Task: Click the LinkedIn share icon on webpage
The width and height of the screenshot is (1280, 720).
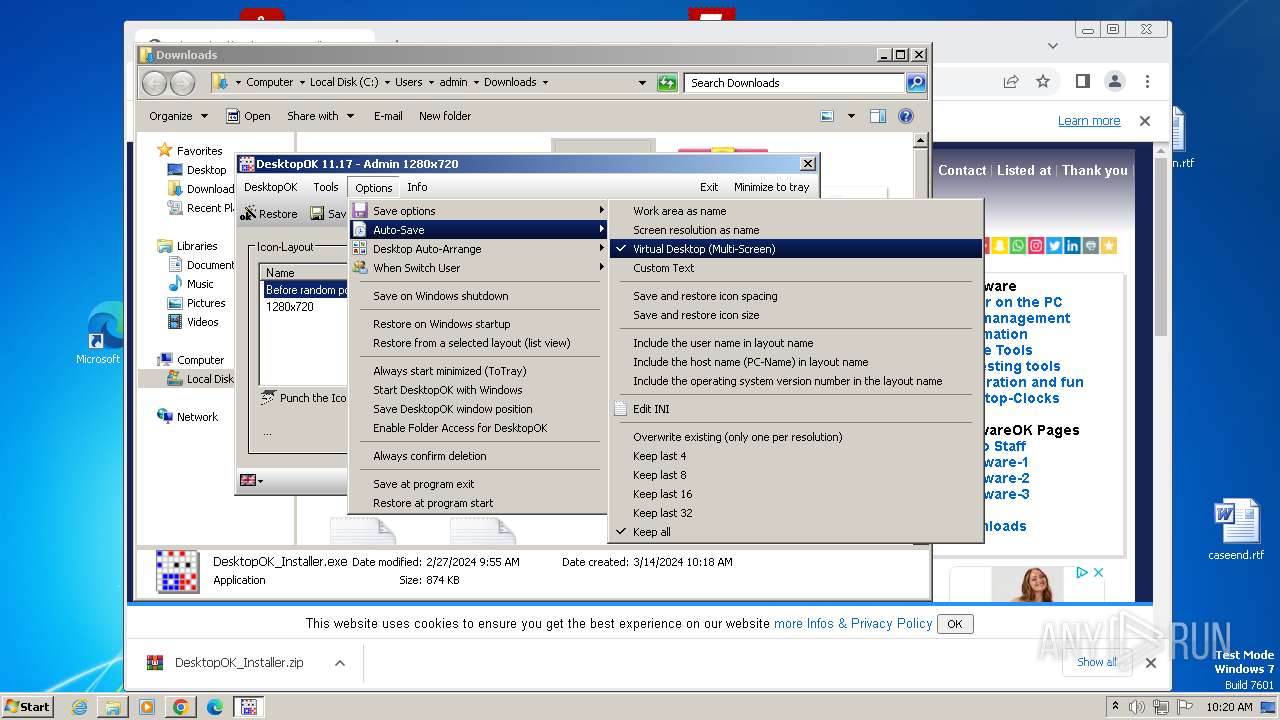Action: [1072, 245]
